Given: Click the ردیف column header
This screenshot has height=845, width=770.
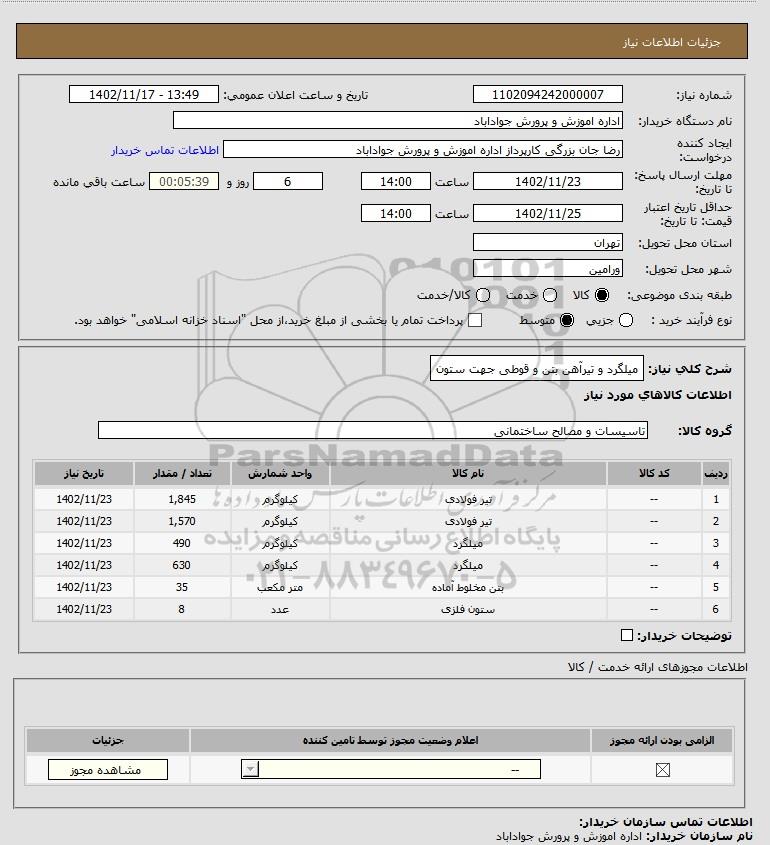Looking at the screenshot, I should tap(716, 474).
